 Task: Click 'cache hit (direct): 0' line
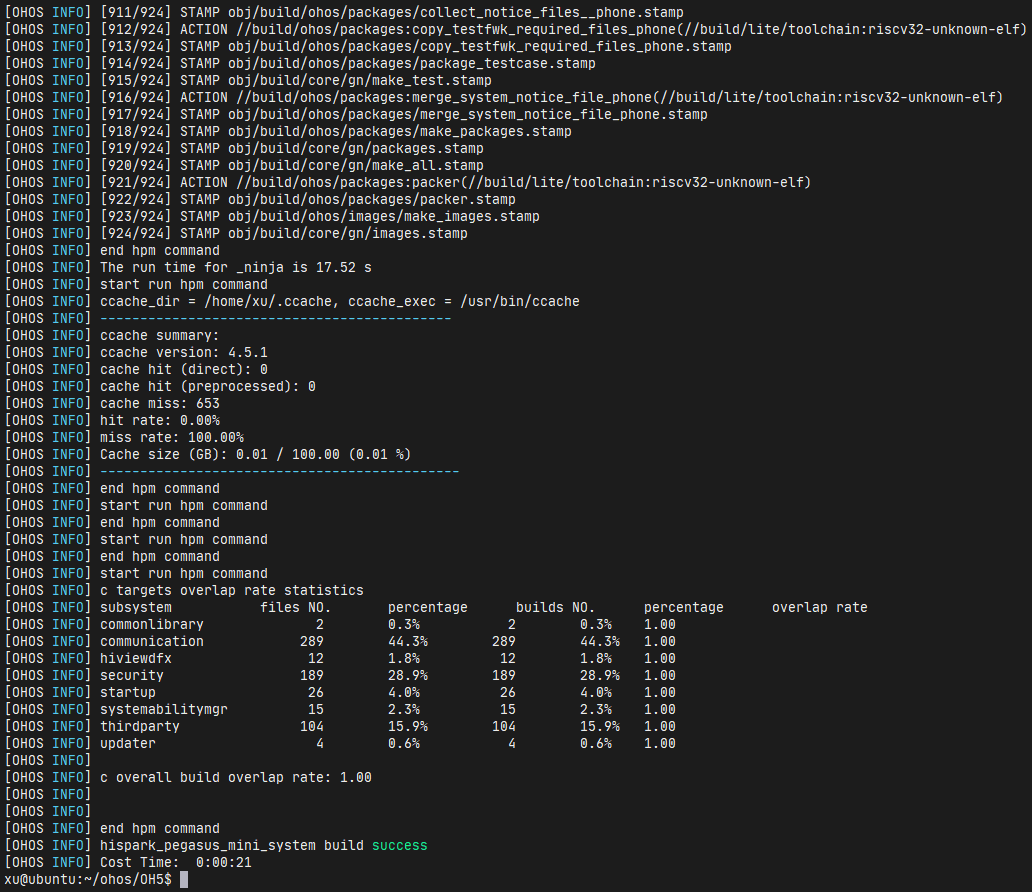(184, 369)
